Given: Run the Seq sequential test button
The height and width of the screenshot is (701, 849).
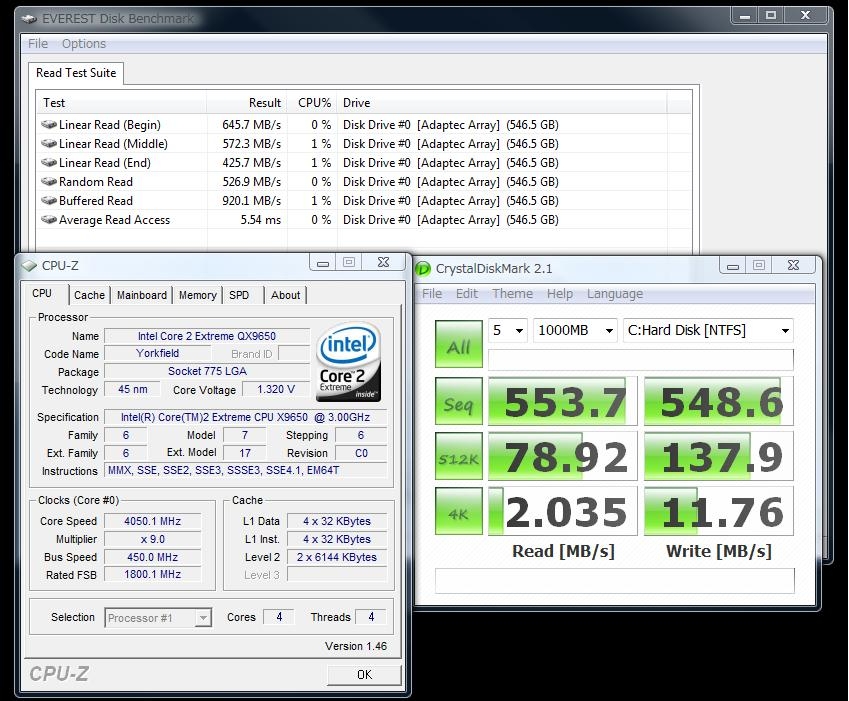Looking at the screenshot, I should [458, 402].
